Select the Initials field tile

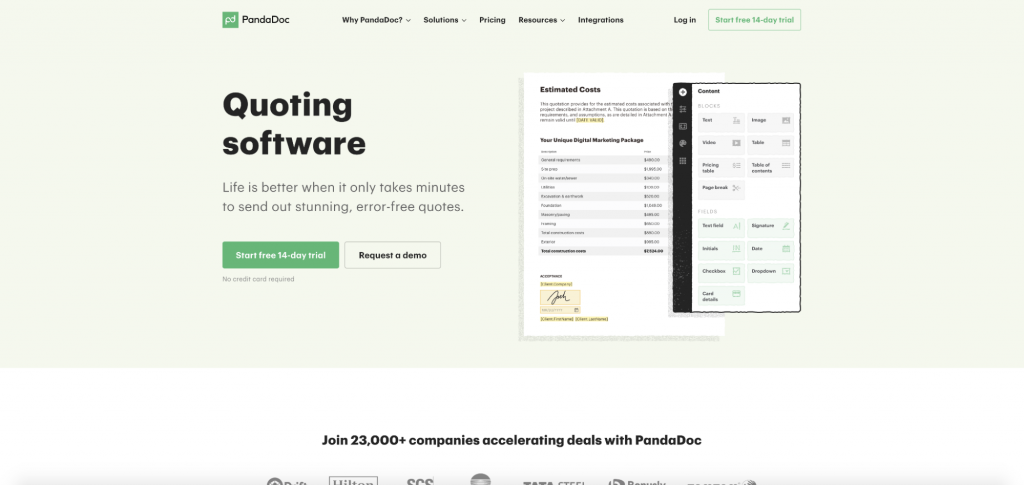pyautogui.click(x=721, y=249)
